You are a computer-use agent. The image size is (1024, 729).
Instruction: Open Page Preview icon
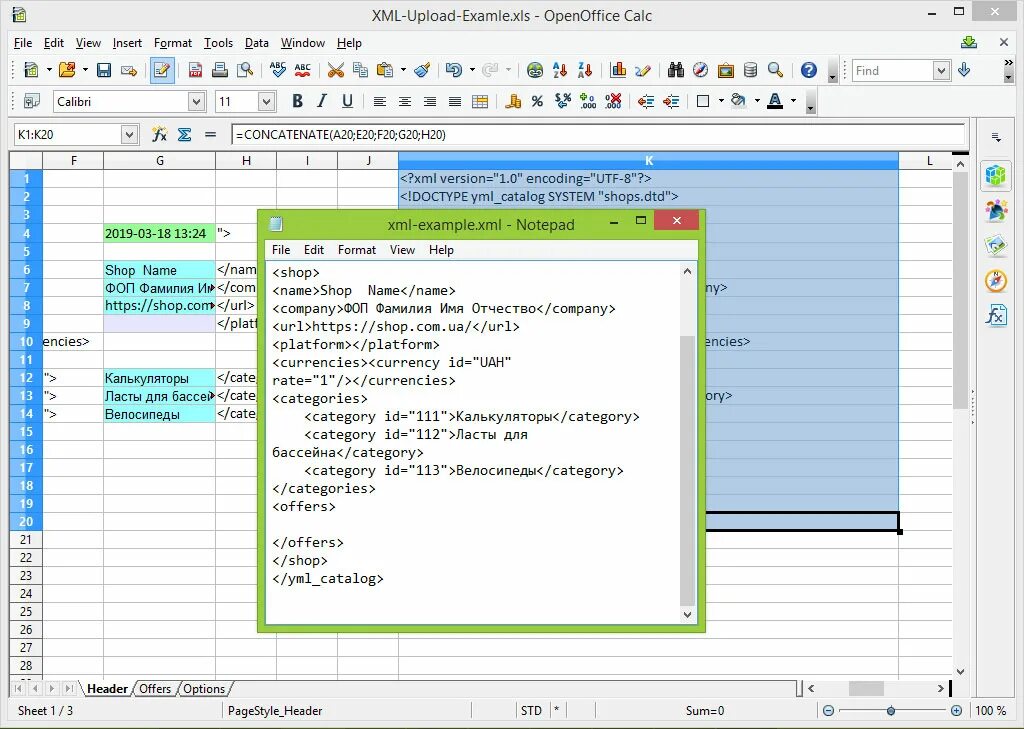pyautogui.click(x=245, y=70)
